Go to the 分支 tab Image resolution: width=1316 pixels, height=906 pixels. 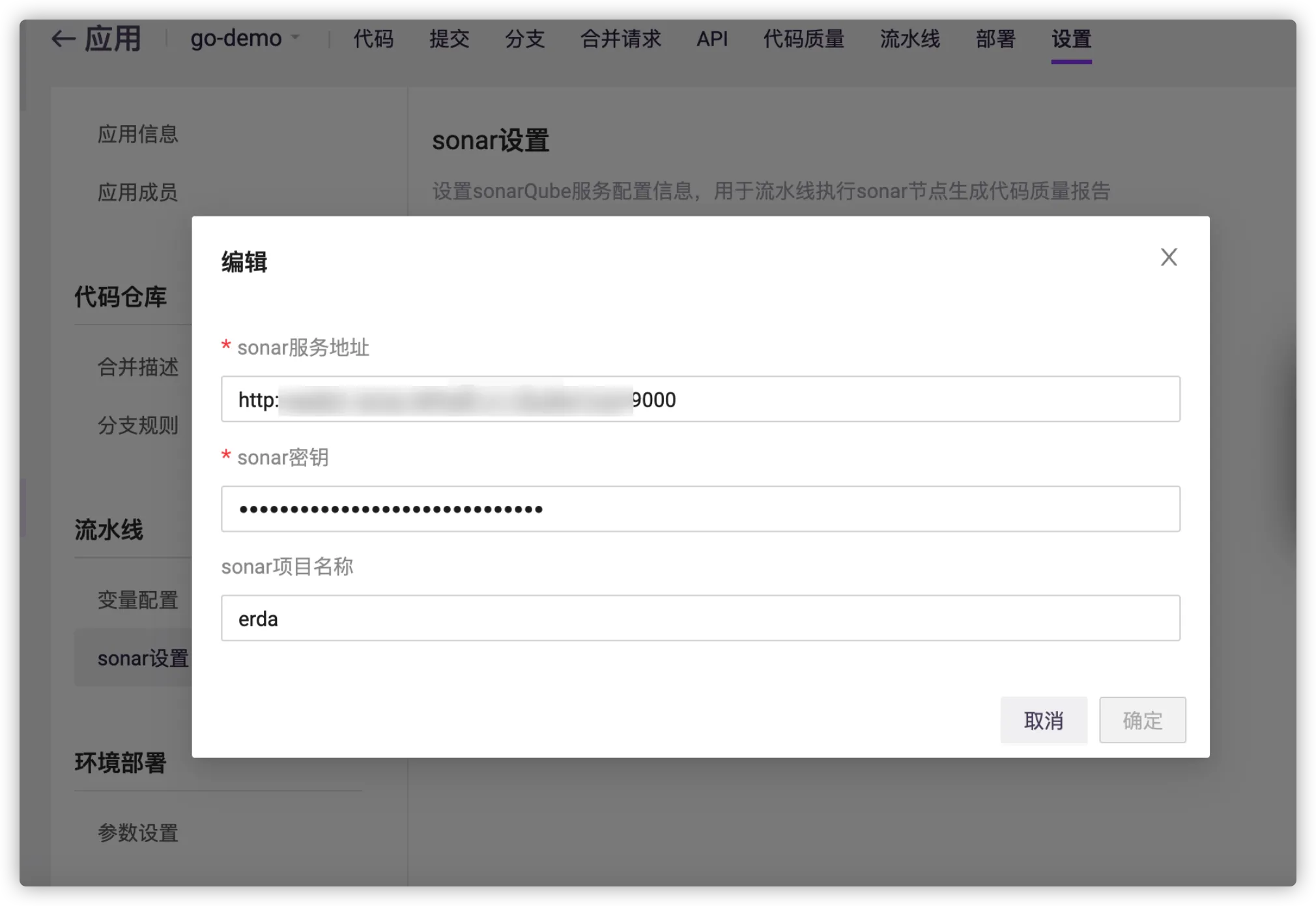(x=524, y=39)
